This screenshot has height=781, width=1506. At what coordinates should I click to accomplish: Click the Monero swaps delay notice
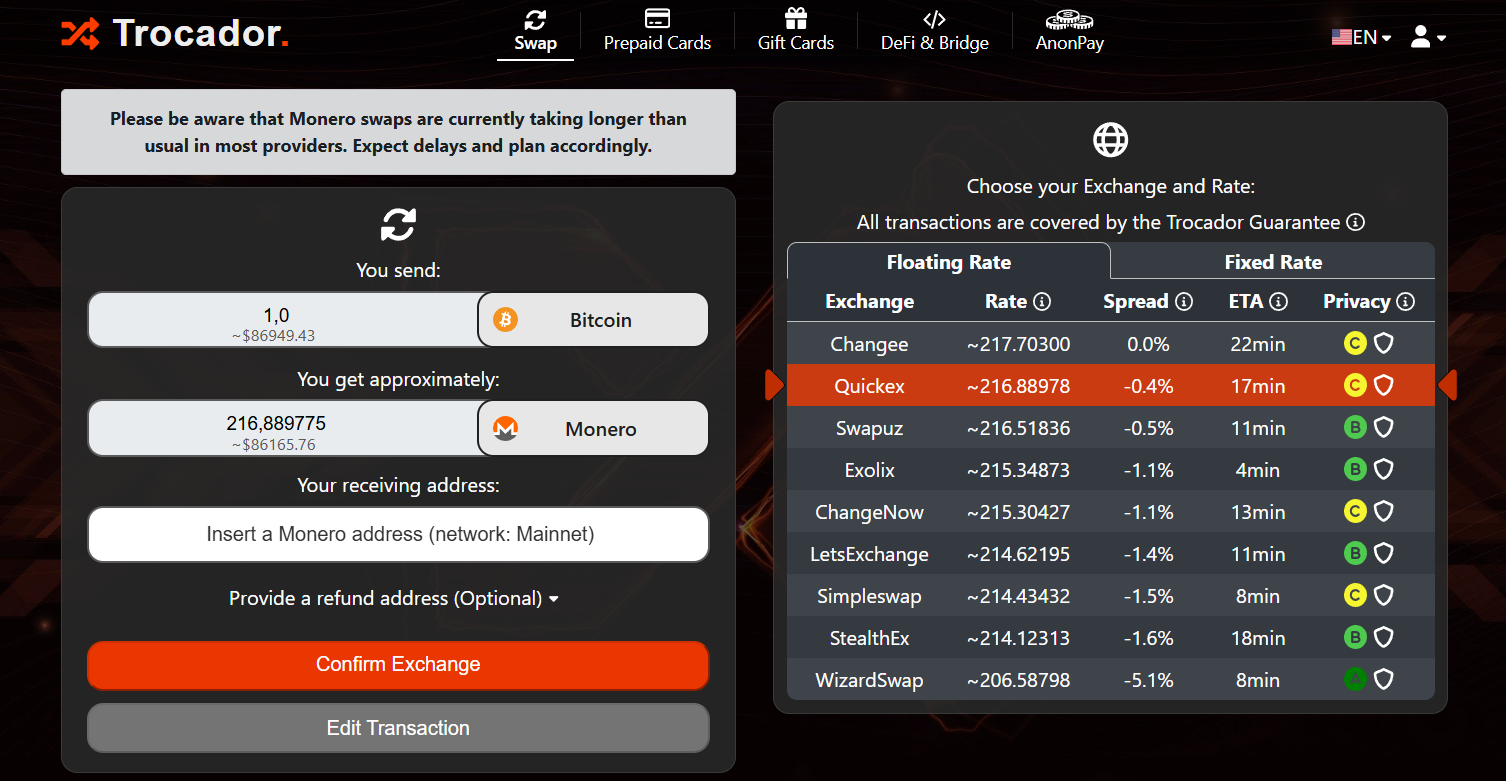coord(398,132)
